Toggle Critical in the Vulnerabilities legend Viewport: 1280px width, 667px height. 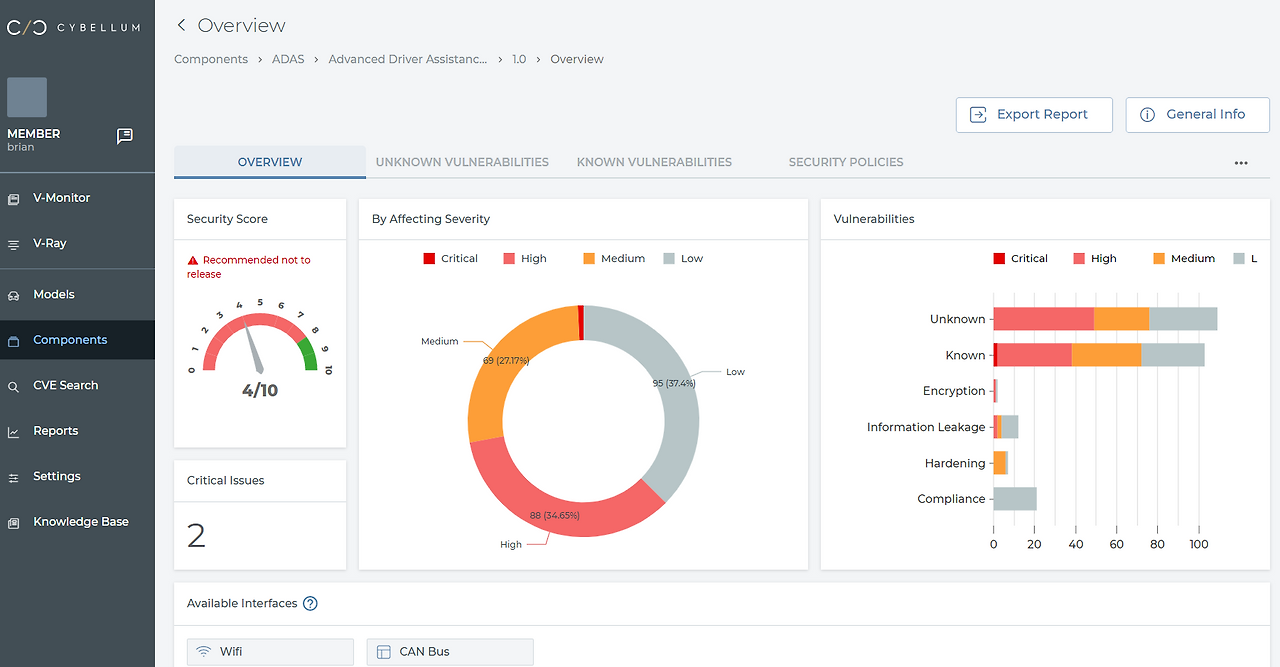(x=1020, y=258)
